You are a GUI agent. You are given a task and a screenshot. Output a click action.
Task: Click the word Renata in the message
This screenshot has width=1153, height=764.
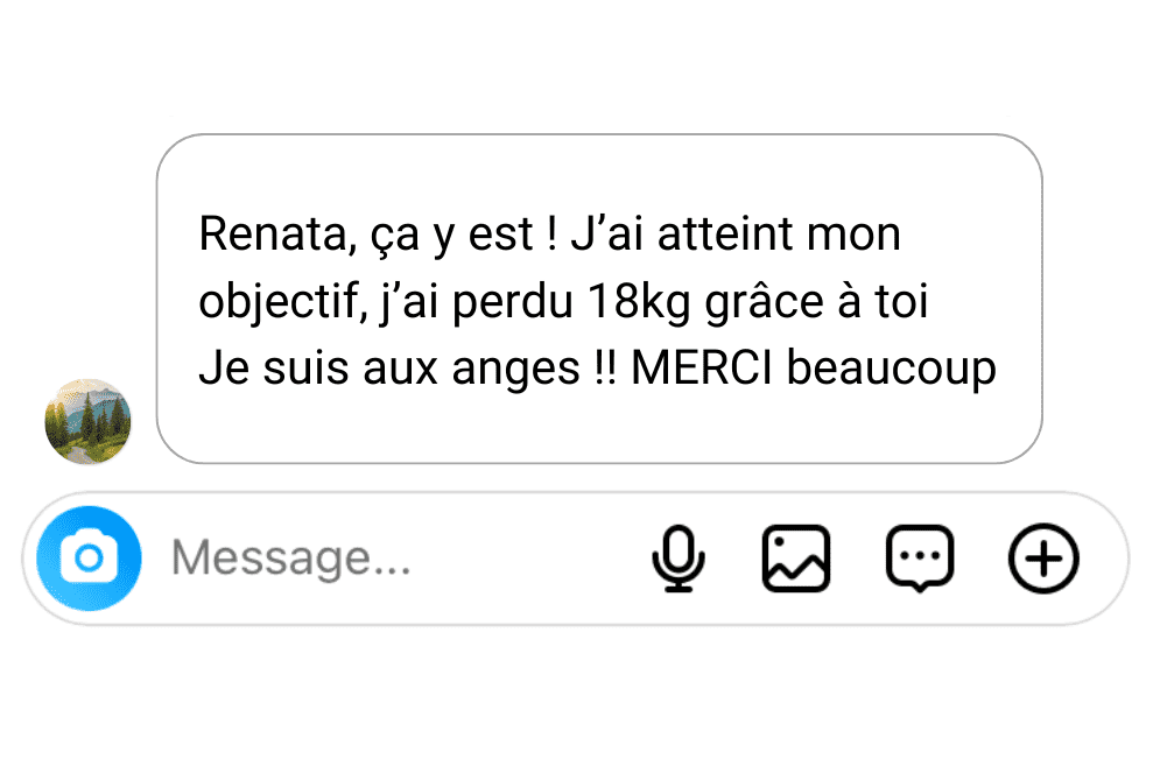274,234
